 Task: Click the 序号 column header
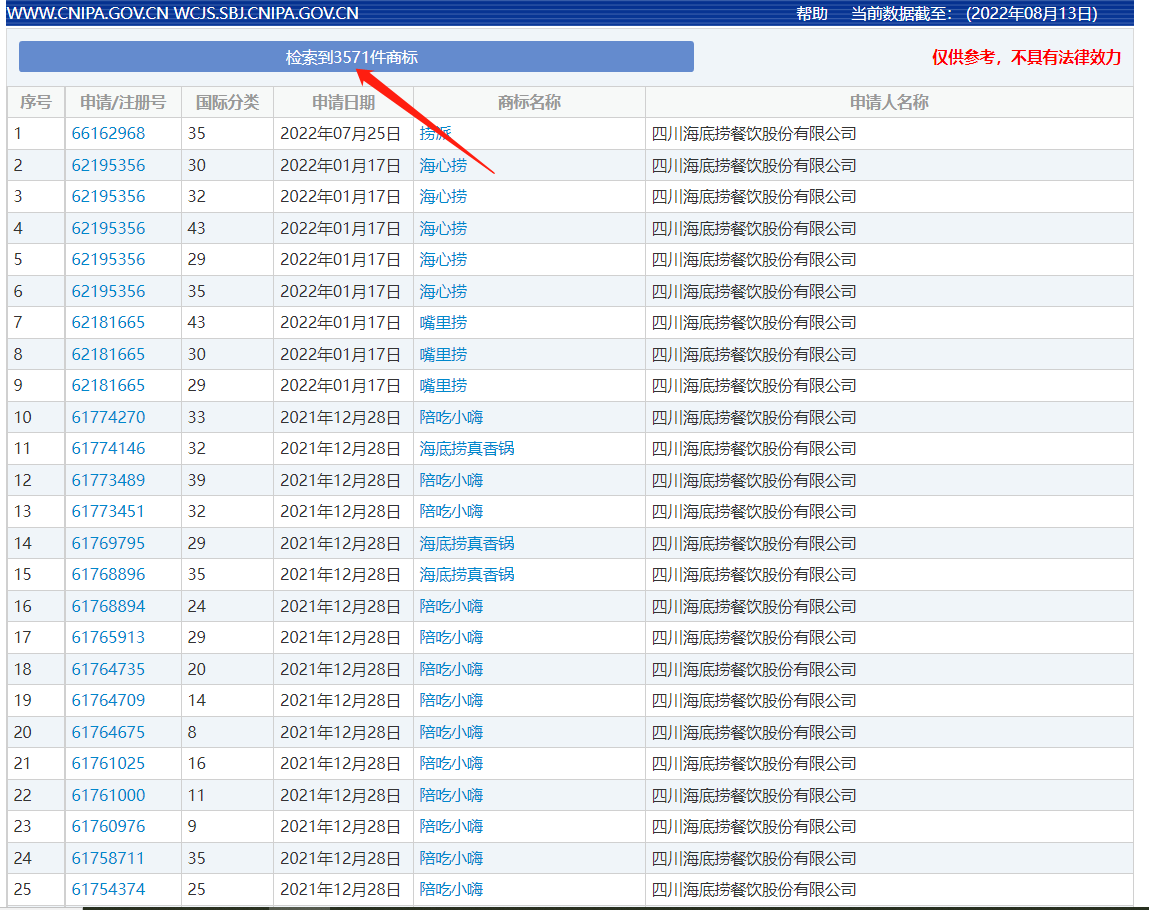point(36,102)
